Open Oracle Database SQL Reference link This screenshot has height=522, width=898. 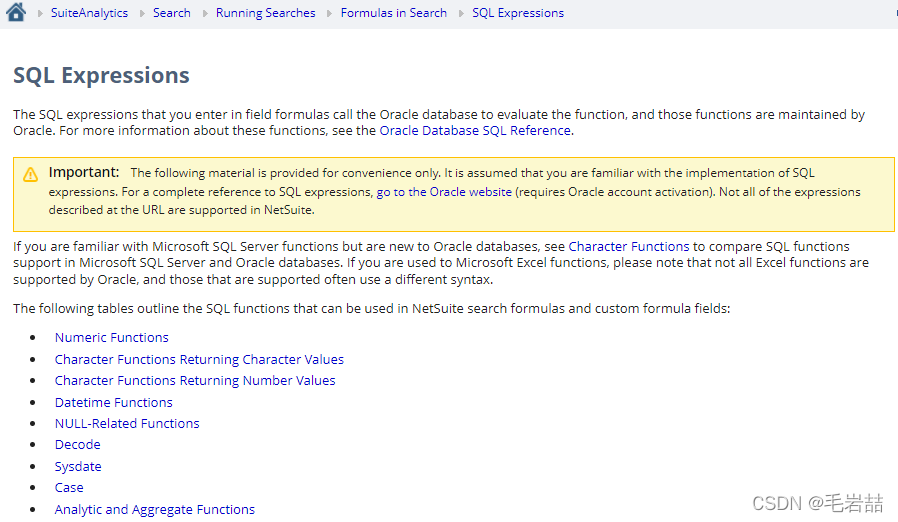[x=475, y=131]
